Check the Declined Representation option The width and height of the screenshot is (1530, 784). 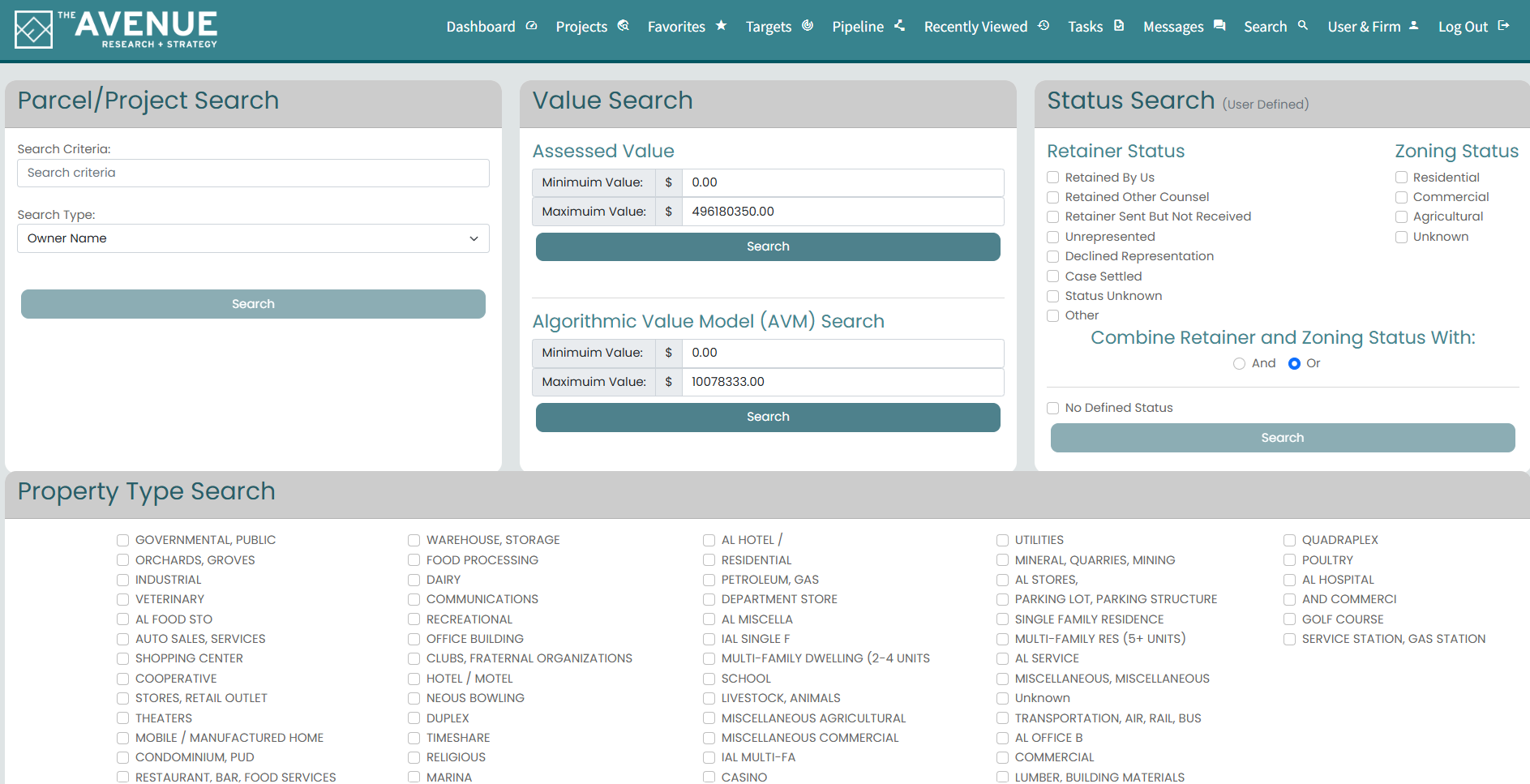point(1052,256)
